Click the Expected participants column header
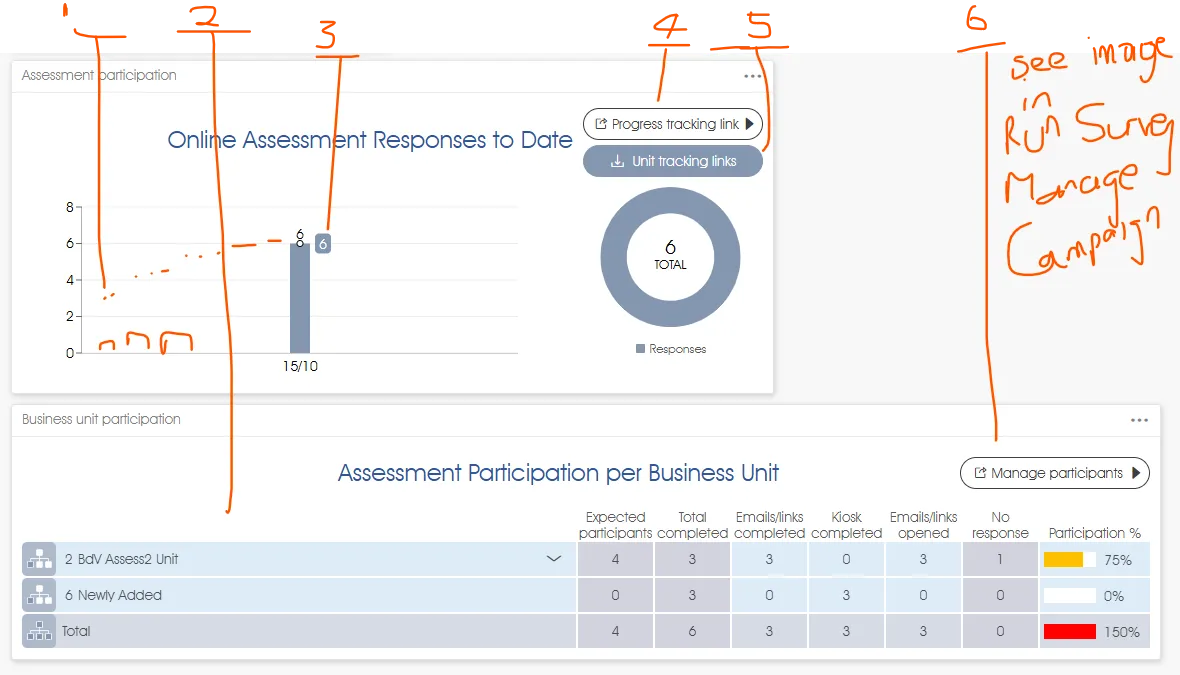The width and height of the screenshot is (1180, 675). 615,525
